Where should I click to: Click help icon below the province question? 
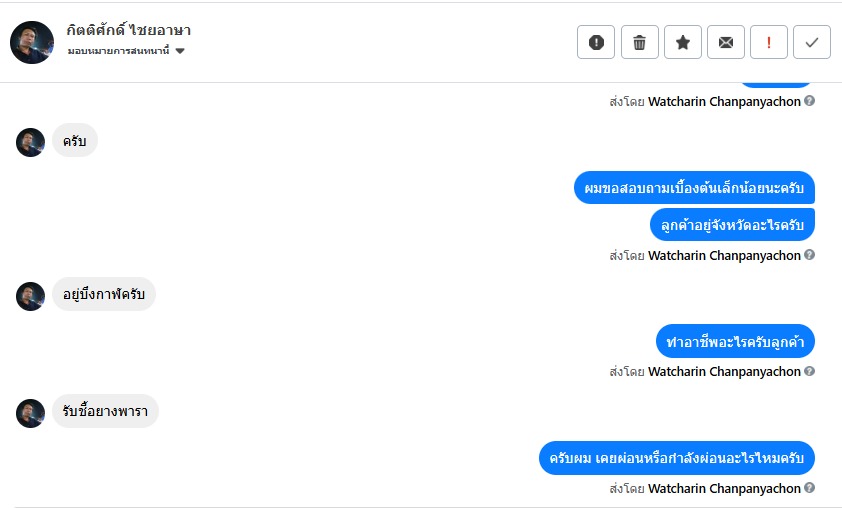point(810,255)
